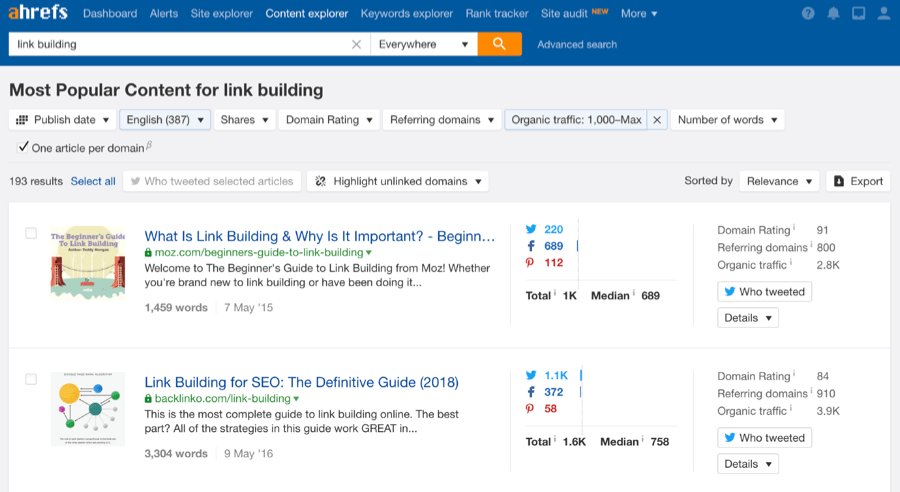Open Keywords explorer menu item
The height and width of the screenshot is (492, 900).
pyautogui.click(x=406, y=13)
